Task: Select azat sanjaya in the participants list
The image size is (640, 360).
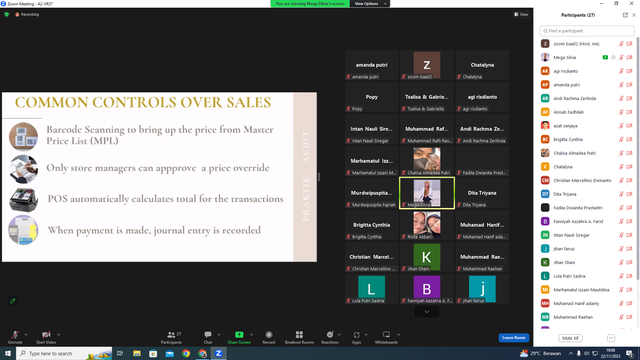Action: pos(587,126)
